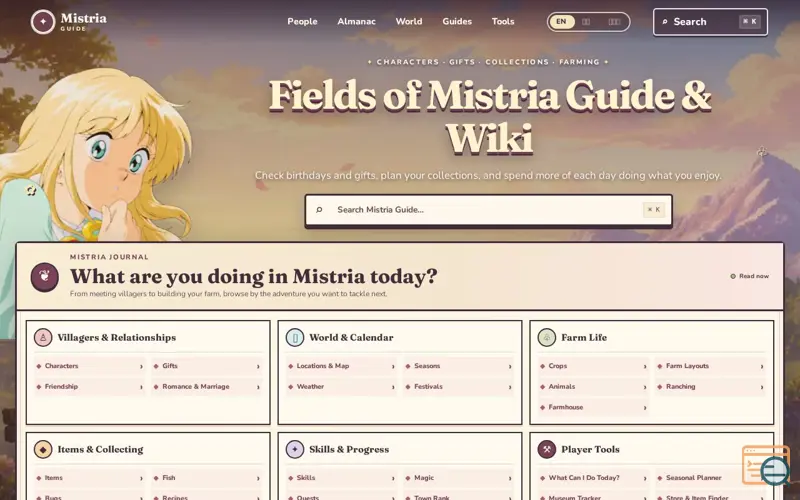800x500 pixels.
Task: Open the Locations & Map link
Action: pos(341,366)
